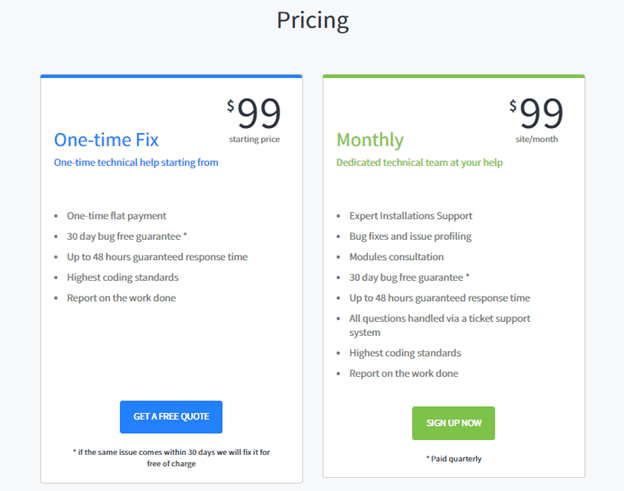Select the 'Bug fixes and issue profiling' item

coord(410,236)
